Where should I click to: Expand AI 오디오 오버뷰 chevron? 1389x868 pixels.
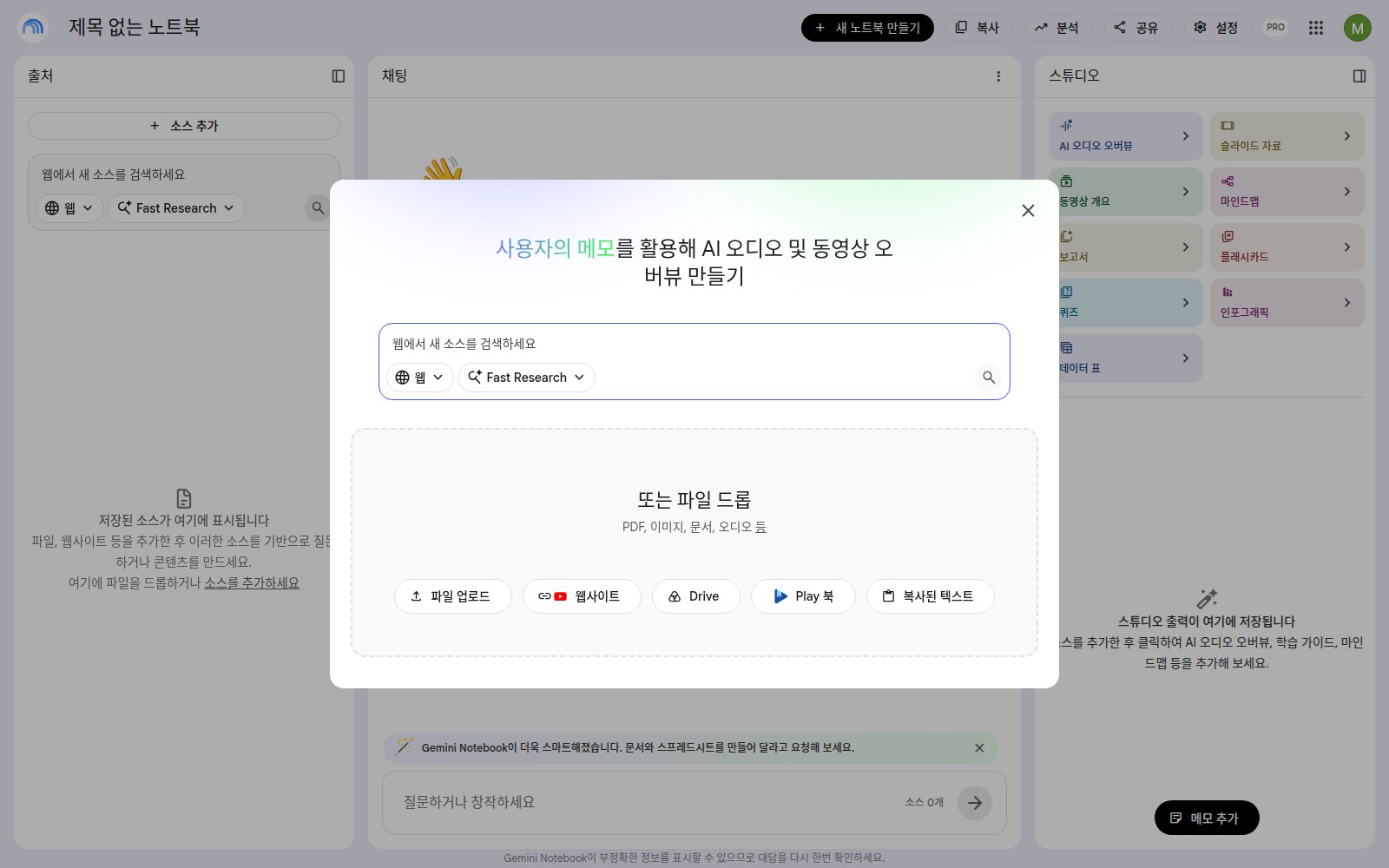pos(1186,136)
